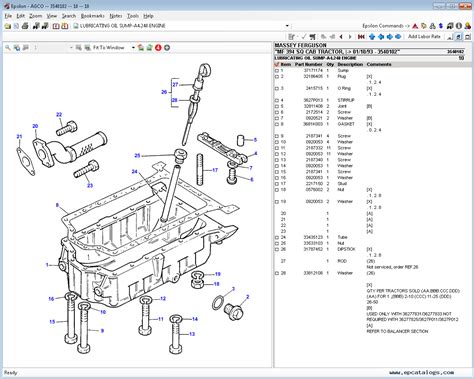Tick the checkbox for item 1 Sump

[x=277, y=71]
